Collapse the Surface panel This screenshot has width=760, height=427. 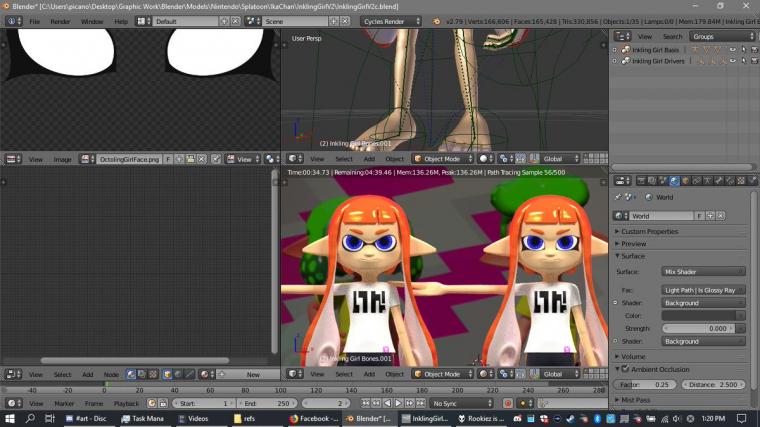pos(630,256)
